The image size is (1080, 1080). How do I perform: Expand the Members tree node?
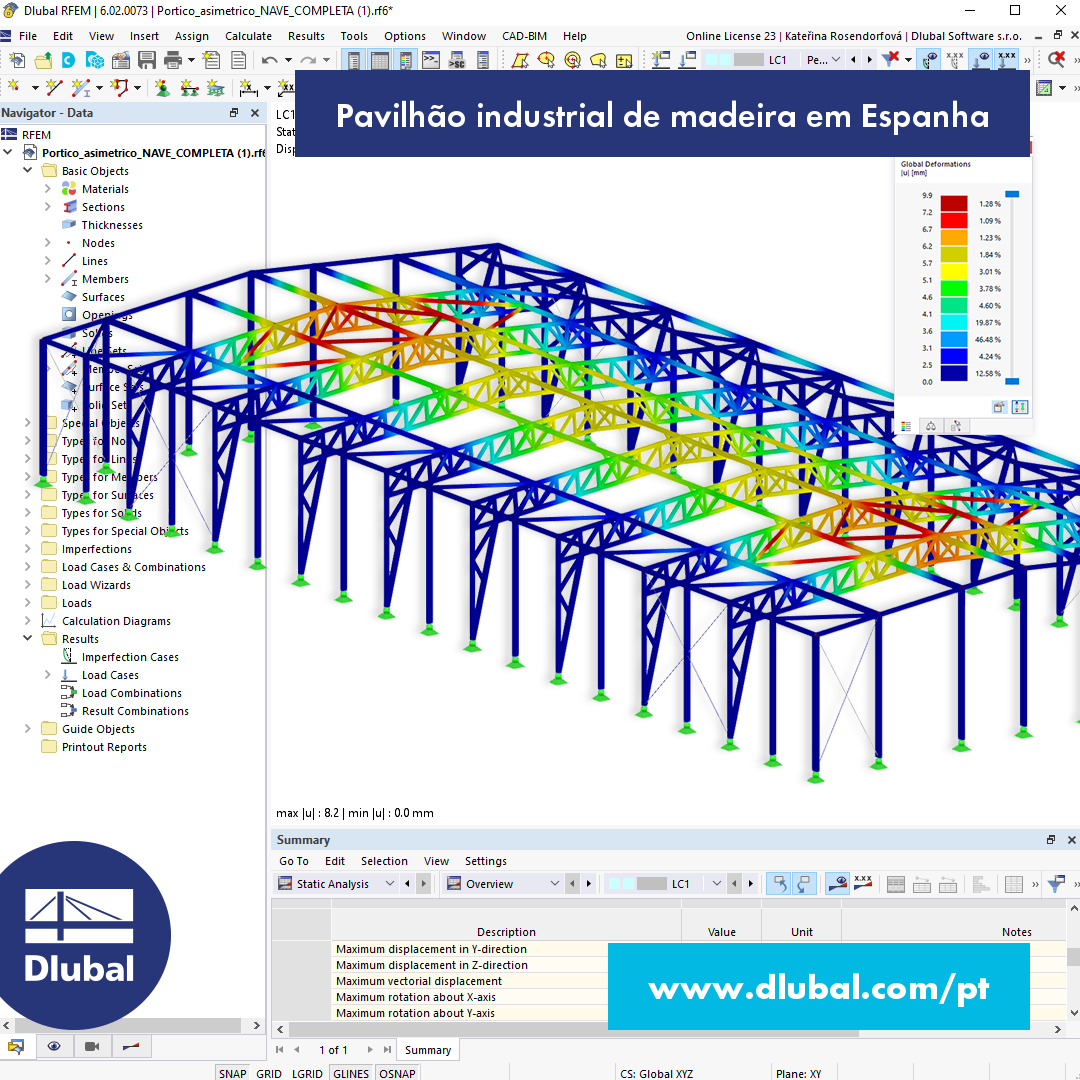click(48, 278)
